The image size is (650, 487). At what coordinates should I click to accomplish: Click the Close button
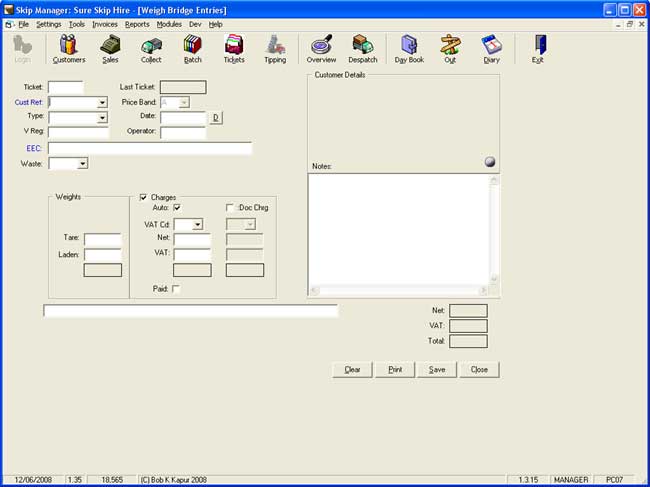pyautogui.click(x=479, y=369)
